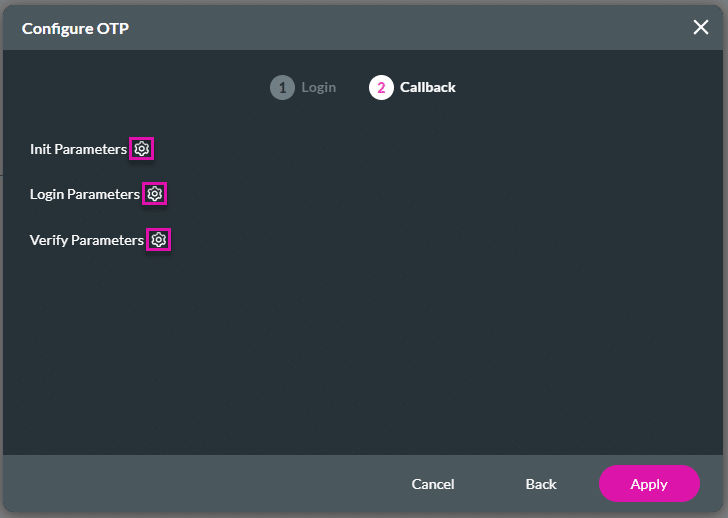Click the Back button
728x518 pixels.
pos(541,484)
